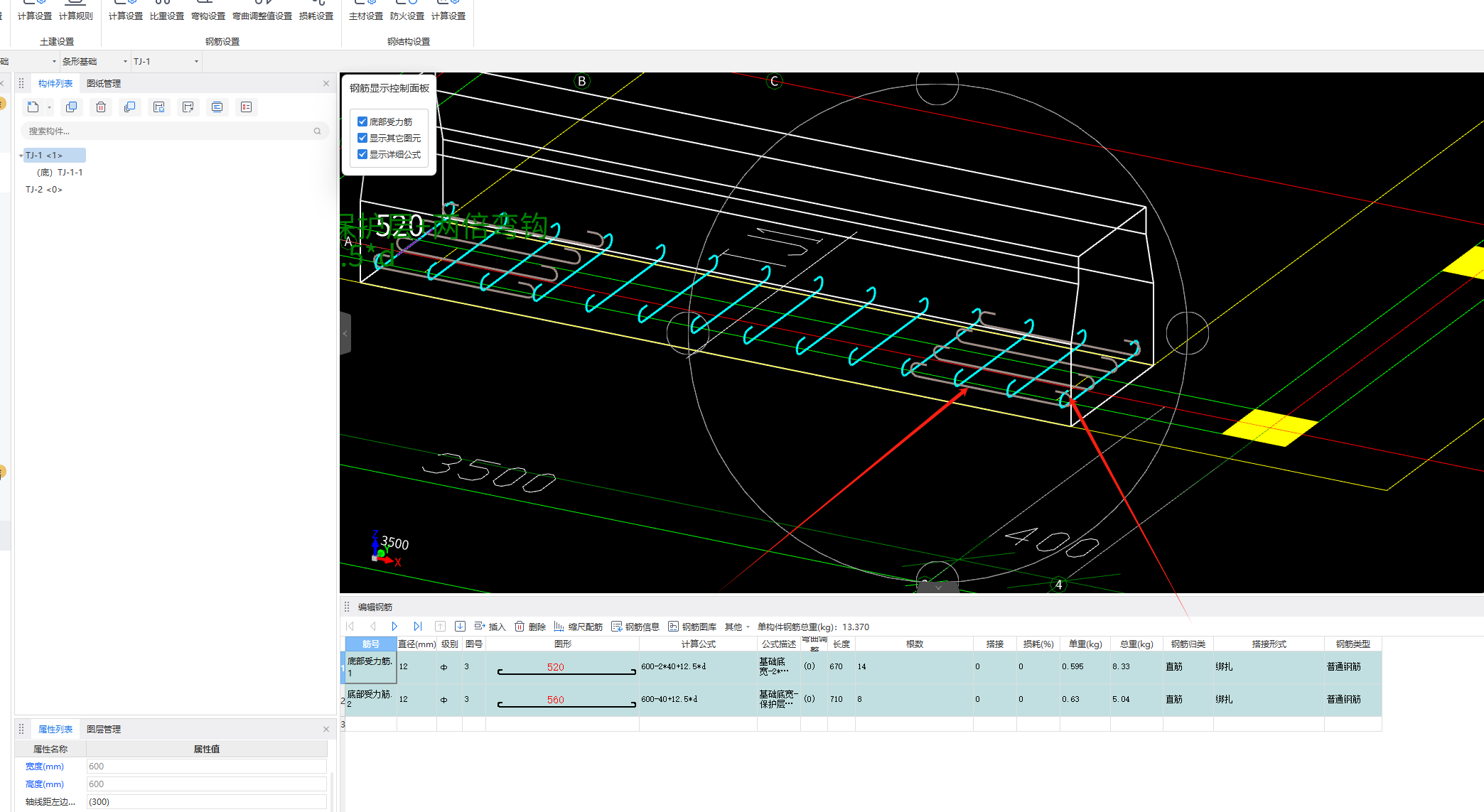Click the copy component icon
This screenshot has height=812, width=1484.
pyautogui.click(x=71, y=107)
